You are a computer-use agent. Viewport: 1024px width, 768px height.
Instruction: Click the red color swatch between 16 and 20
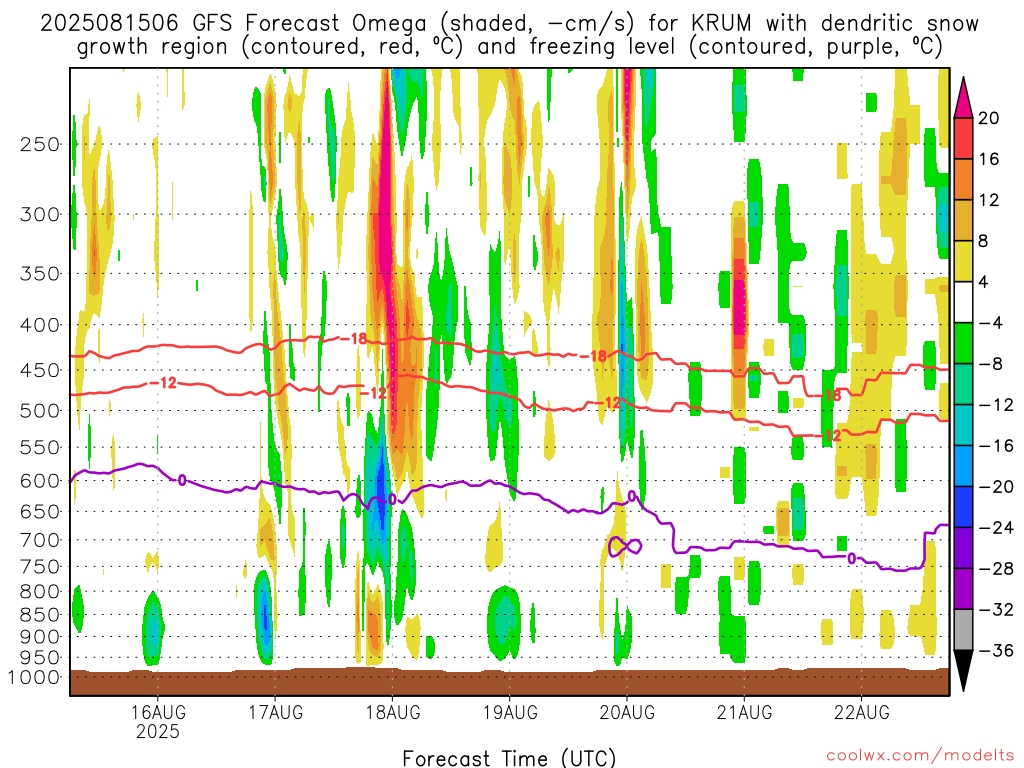(963, 138)
